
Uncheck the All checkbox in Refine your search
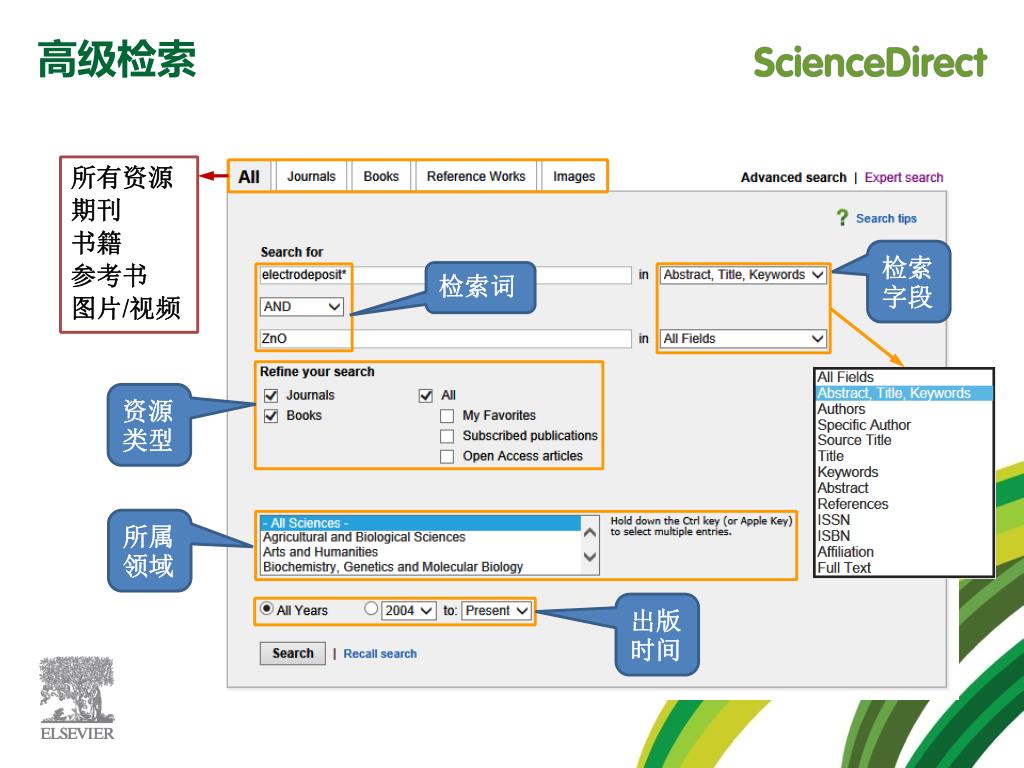pyautogui.click(x=426, y=396)
